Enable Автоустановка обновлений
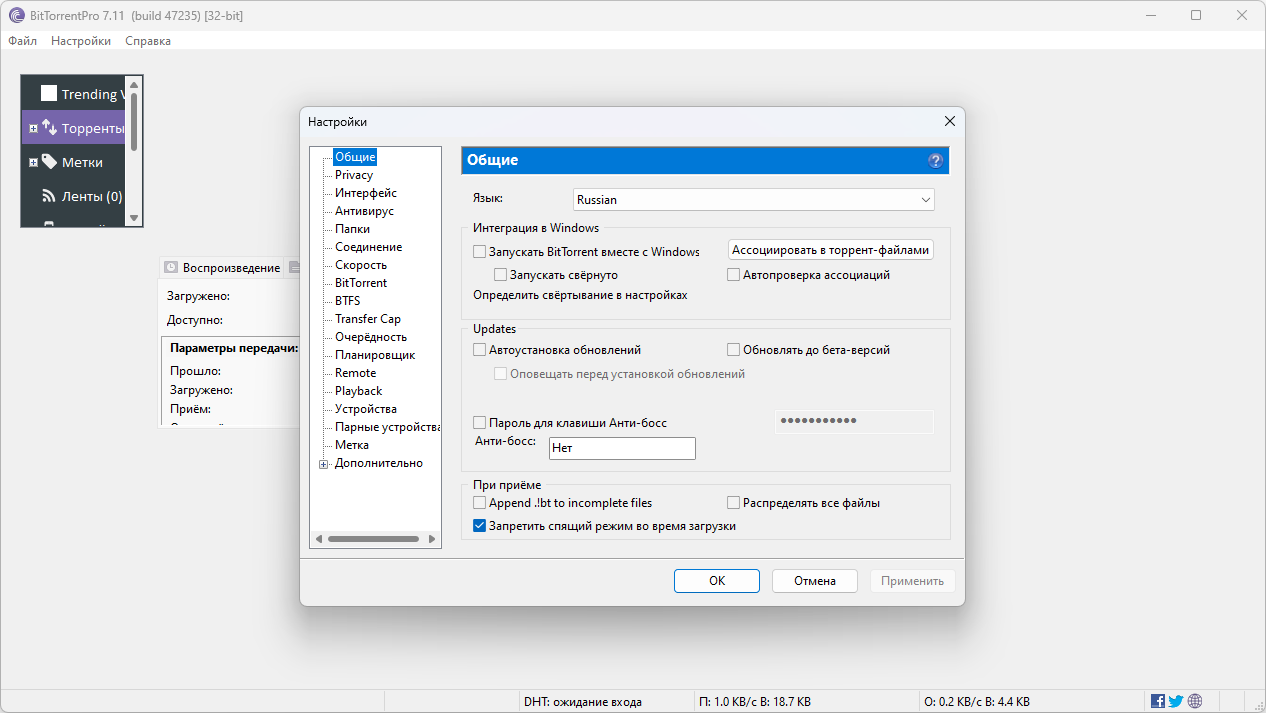 [x=480, y=350]
